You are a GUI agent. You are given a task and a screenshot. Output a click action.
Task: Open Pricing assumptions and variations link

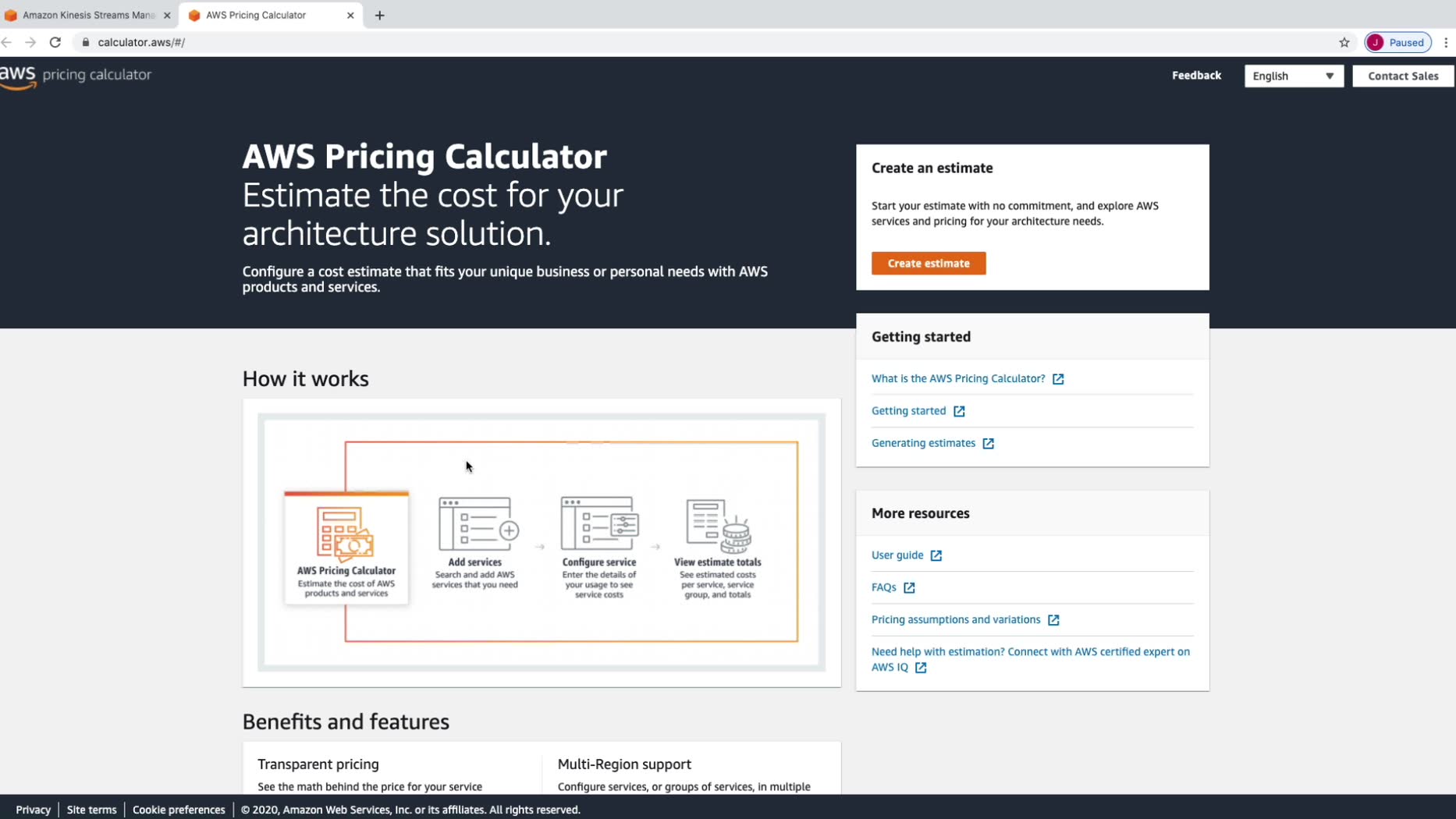tap(956, 619)
